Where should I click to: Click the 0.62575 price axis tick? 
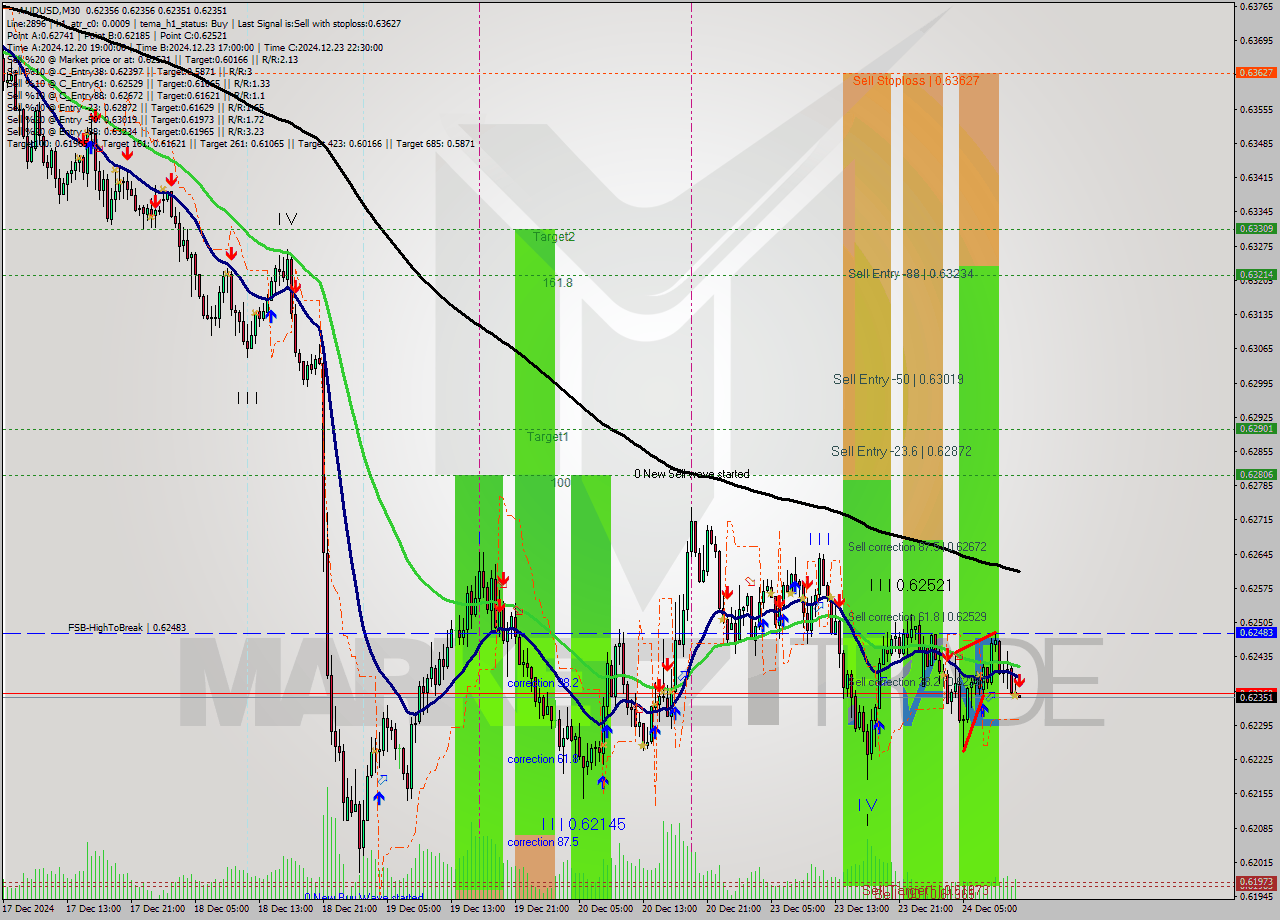point(1256,589)
